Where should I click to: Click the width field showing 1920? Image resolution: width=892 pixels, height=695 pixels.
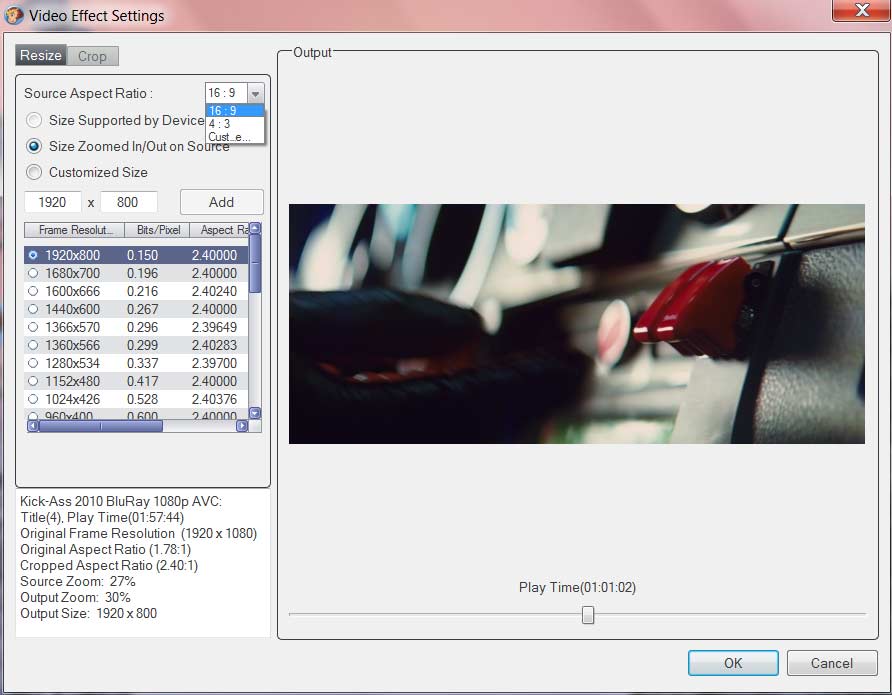[x=52, y=202]
